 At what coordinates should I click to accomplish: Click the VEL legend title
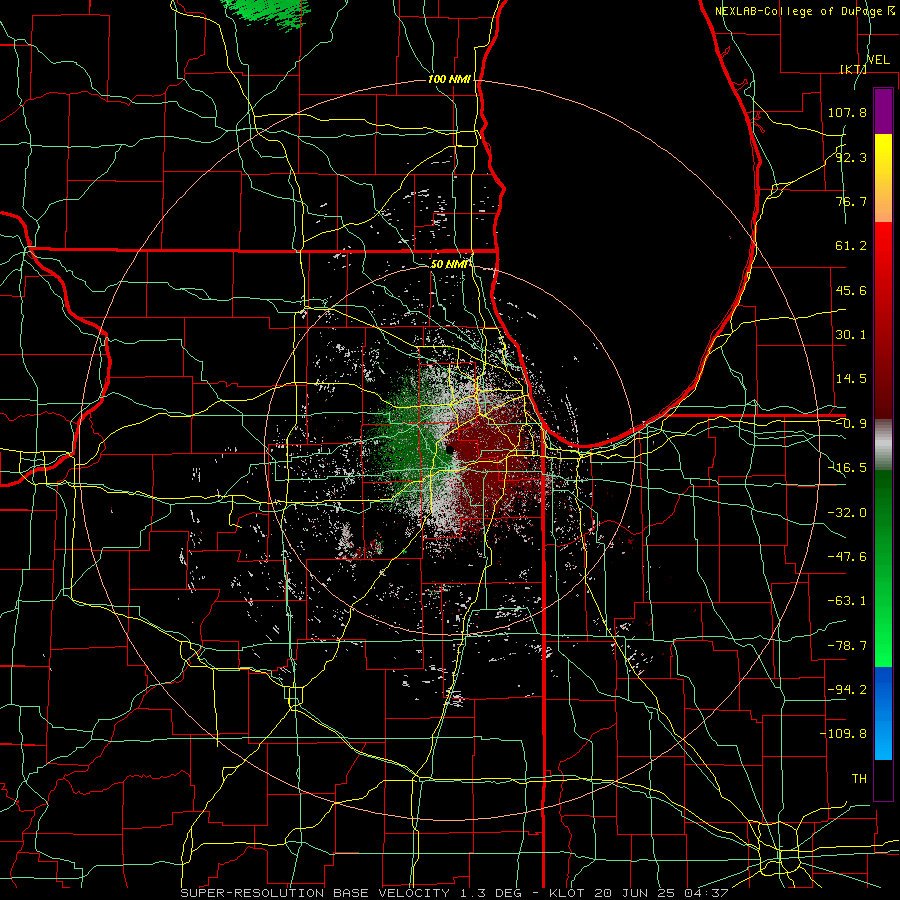tap(878, 60)
